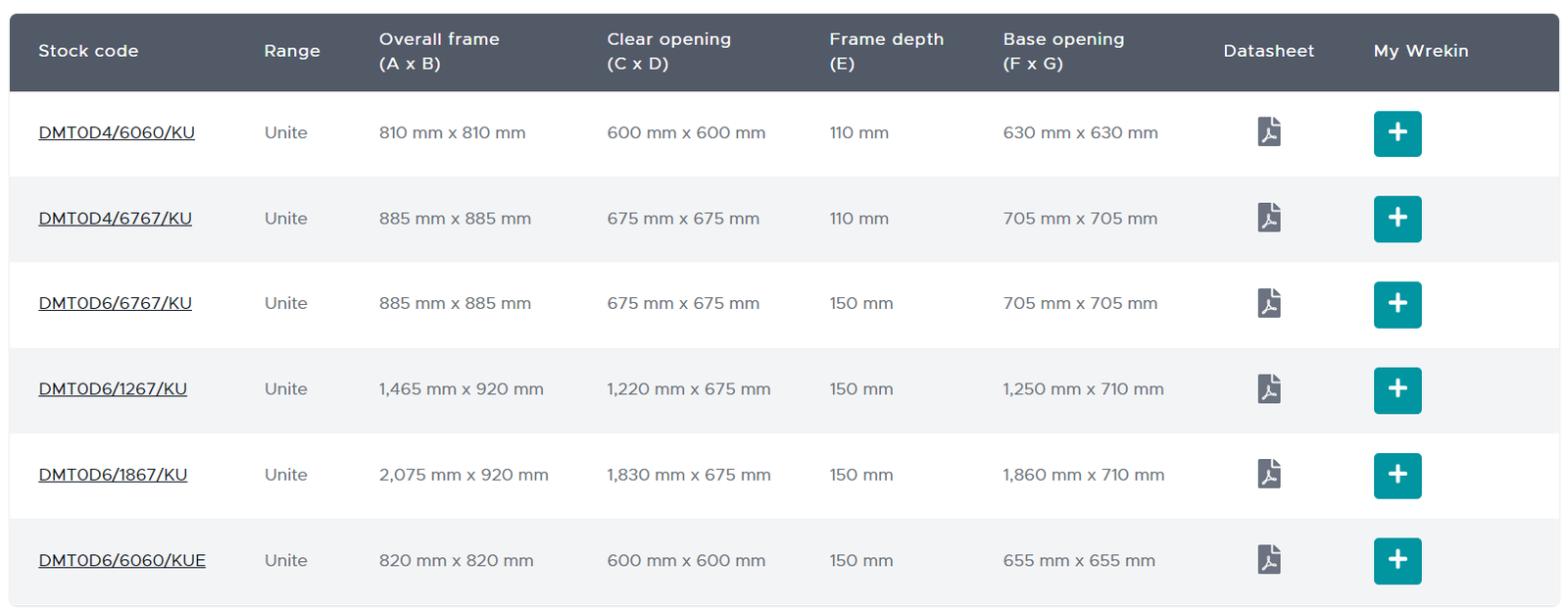This screenshot has height=611, width=1568.
Task: Follow the DMT0D4/6767/KU product link
Action: coord(115,218)
